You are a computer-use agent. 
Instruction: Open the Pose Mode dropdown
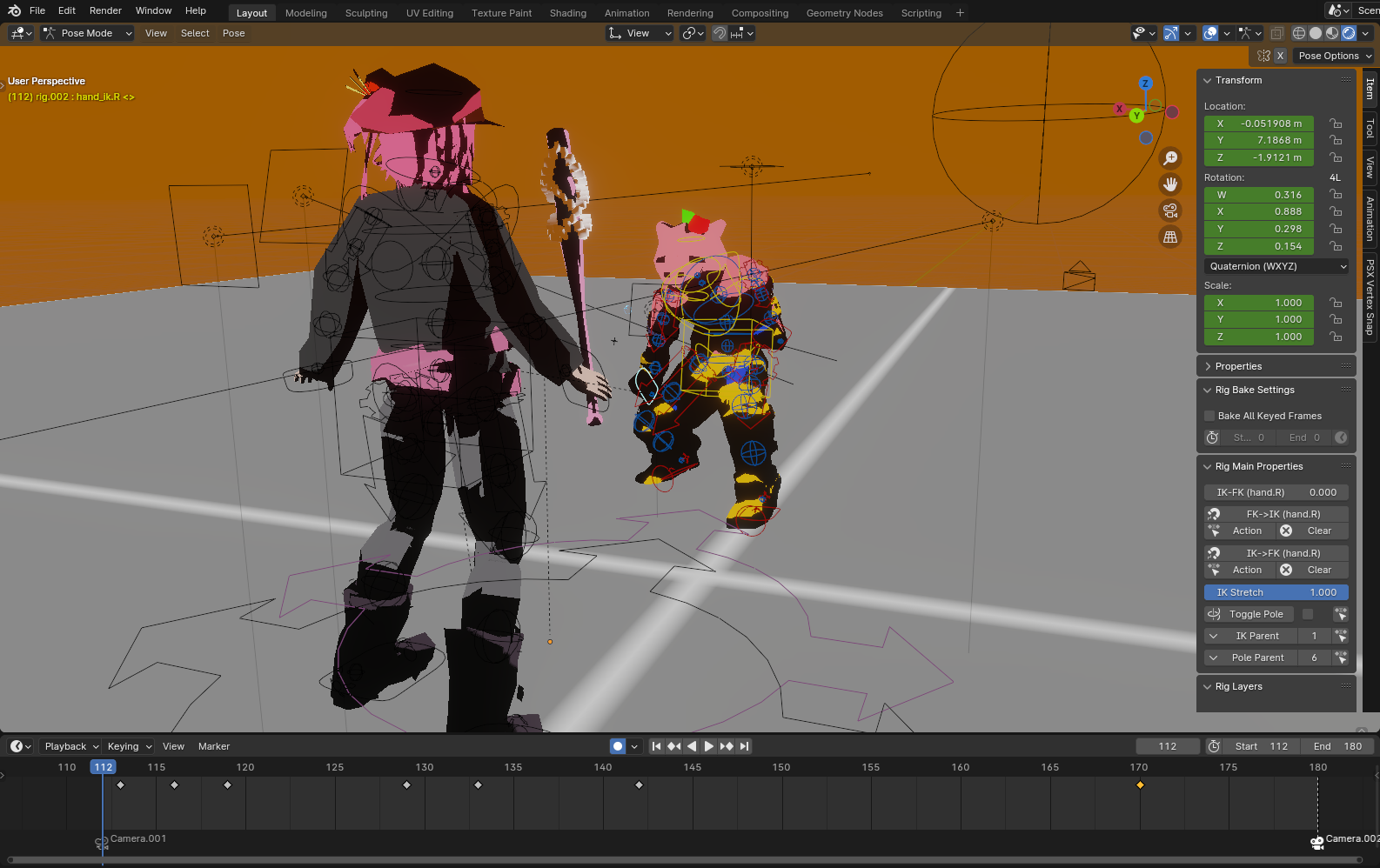point(87,33)
